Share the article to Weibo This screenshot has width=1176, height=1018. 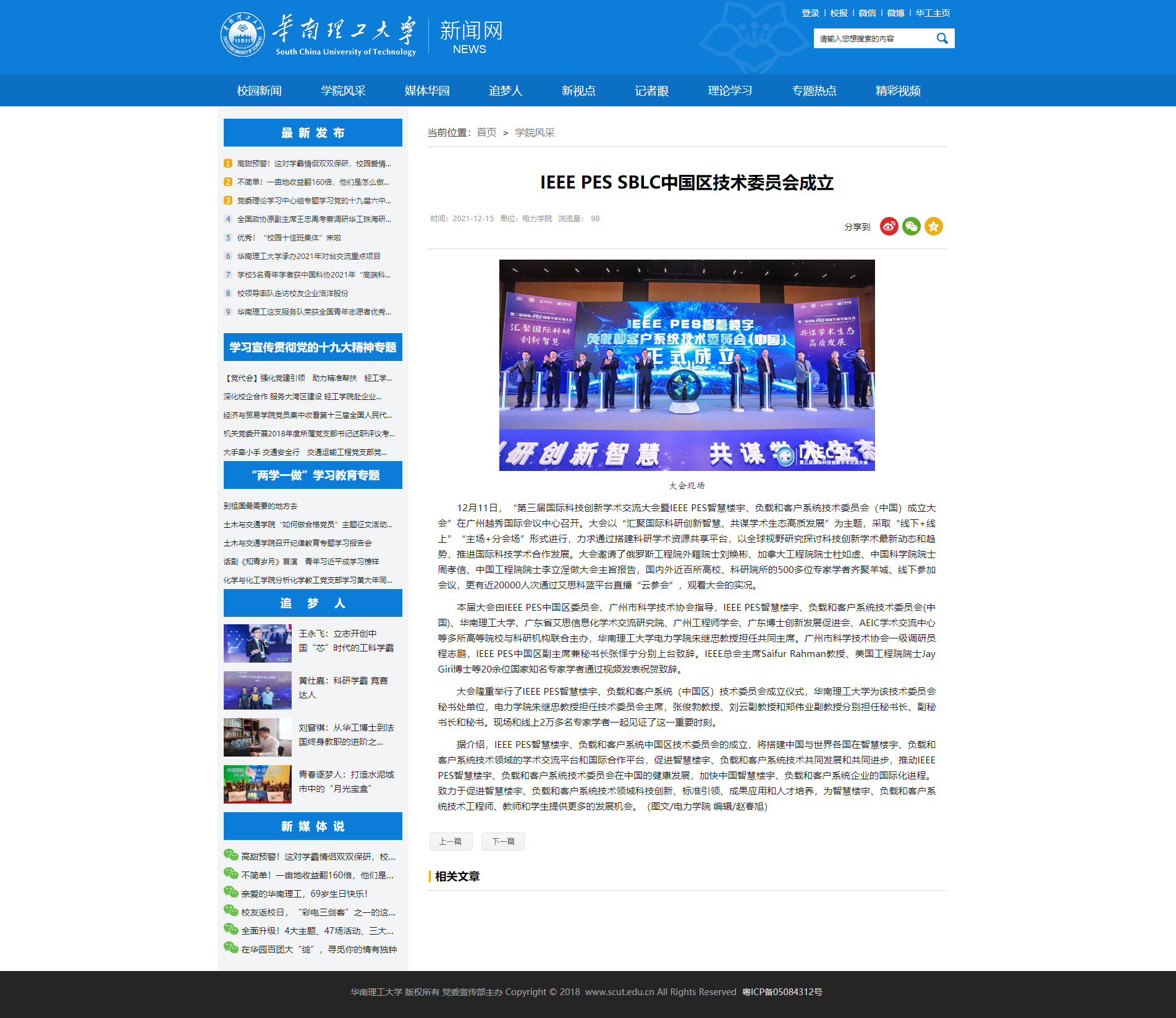point(889,227)
